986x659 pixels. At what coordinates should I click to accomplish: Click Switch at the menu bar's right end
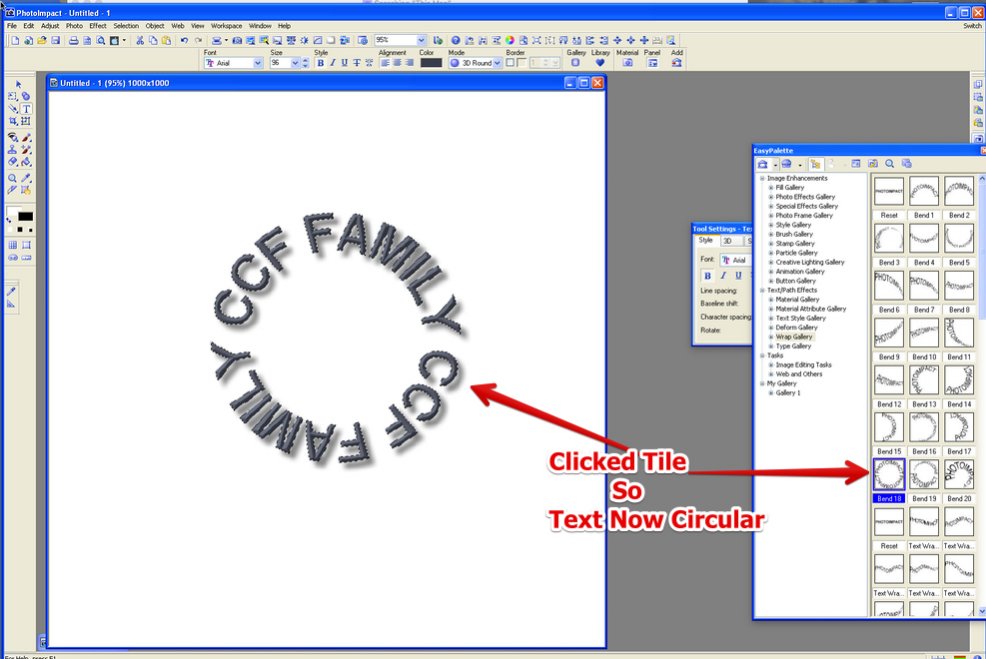[972, 26]
